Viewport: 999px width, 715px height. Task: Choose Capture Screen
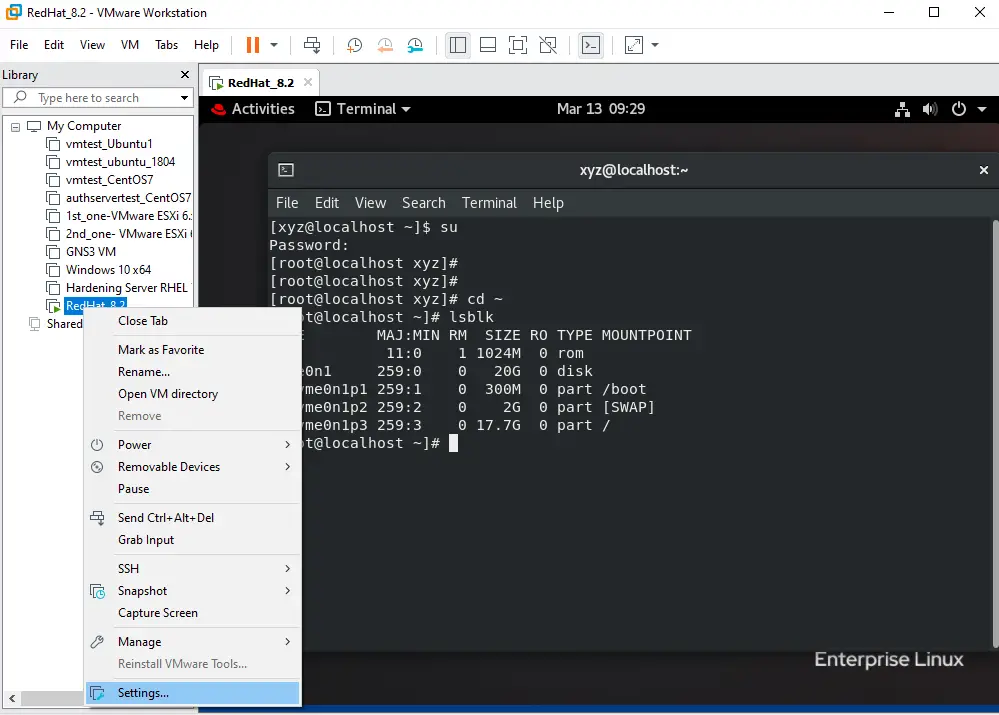click(x=192, y=613)
